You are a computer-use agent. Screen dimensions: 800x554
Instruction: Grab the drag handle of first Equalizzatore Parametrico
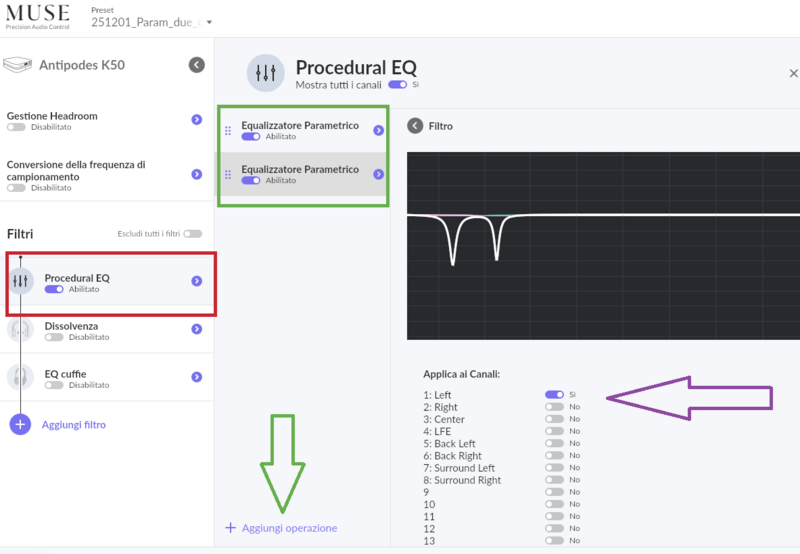click(x=228, y=130)
